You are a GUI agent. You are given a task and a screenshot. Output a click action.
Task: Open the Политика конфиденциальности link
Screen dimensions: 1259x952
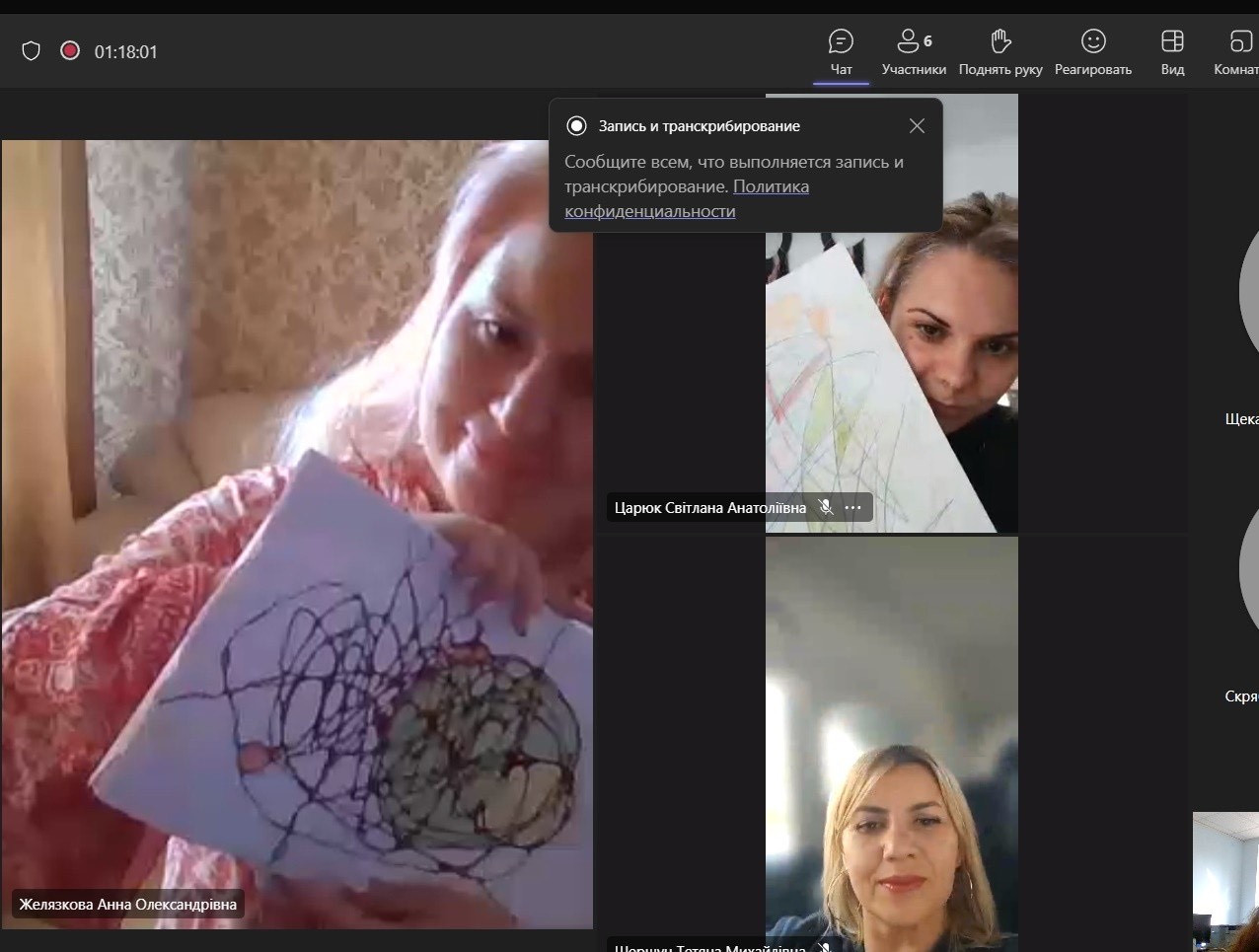pyautogui.click(x=687, y=198)
